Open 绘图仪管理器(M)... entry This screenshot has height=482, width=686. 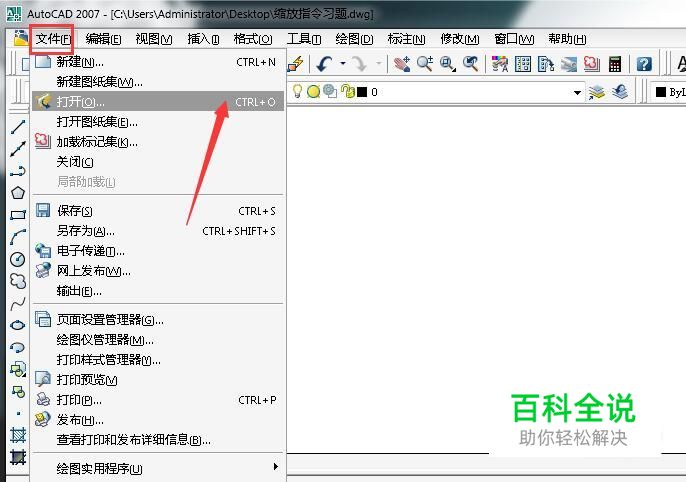pyautogui.click(x=158, y=339)
